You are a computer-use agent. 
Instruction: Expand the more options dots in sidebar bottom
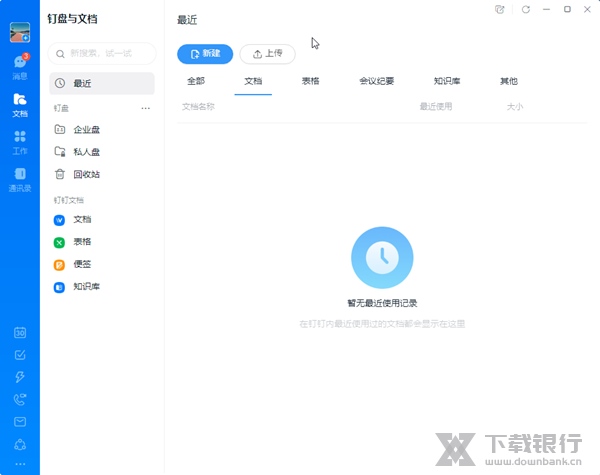20,461
